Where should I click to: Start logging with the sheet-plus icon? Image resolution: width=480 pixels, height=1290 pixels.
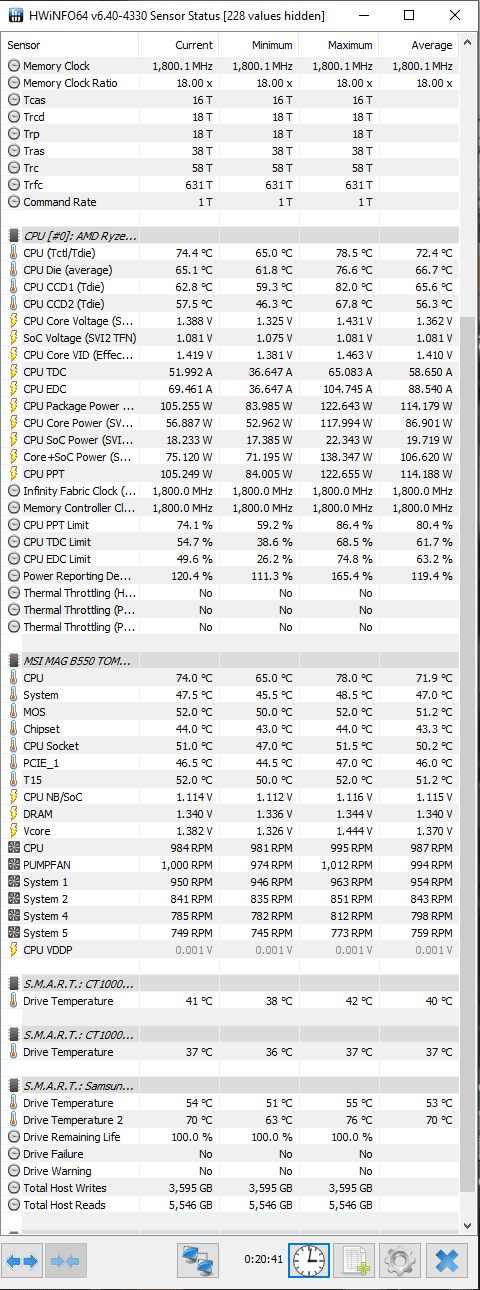354,1261
